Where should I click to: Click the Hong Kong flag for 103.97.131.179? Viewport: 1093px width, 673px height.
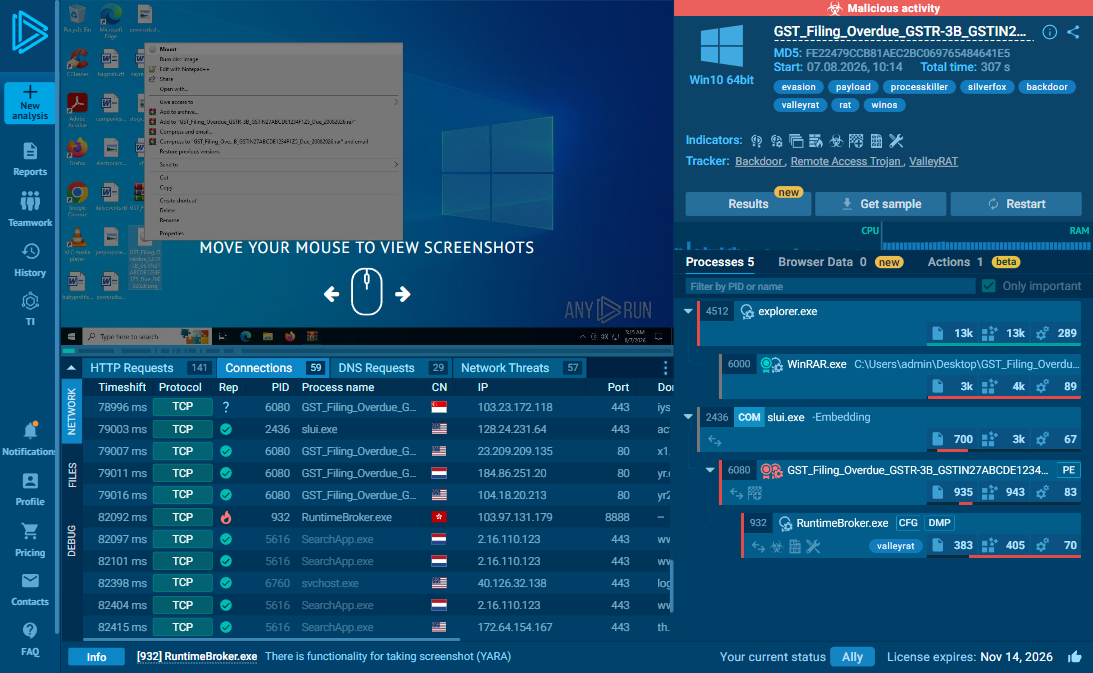click(x=439, y=517)
